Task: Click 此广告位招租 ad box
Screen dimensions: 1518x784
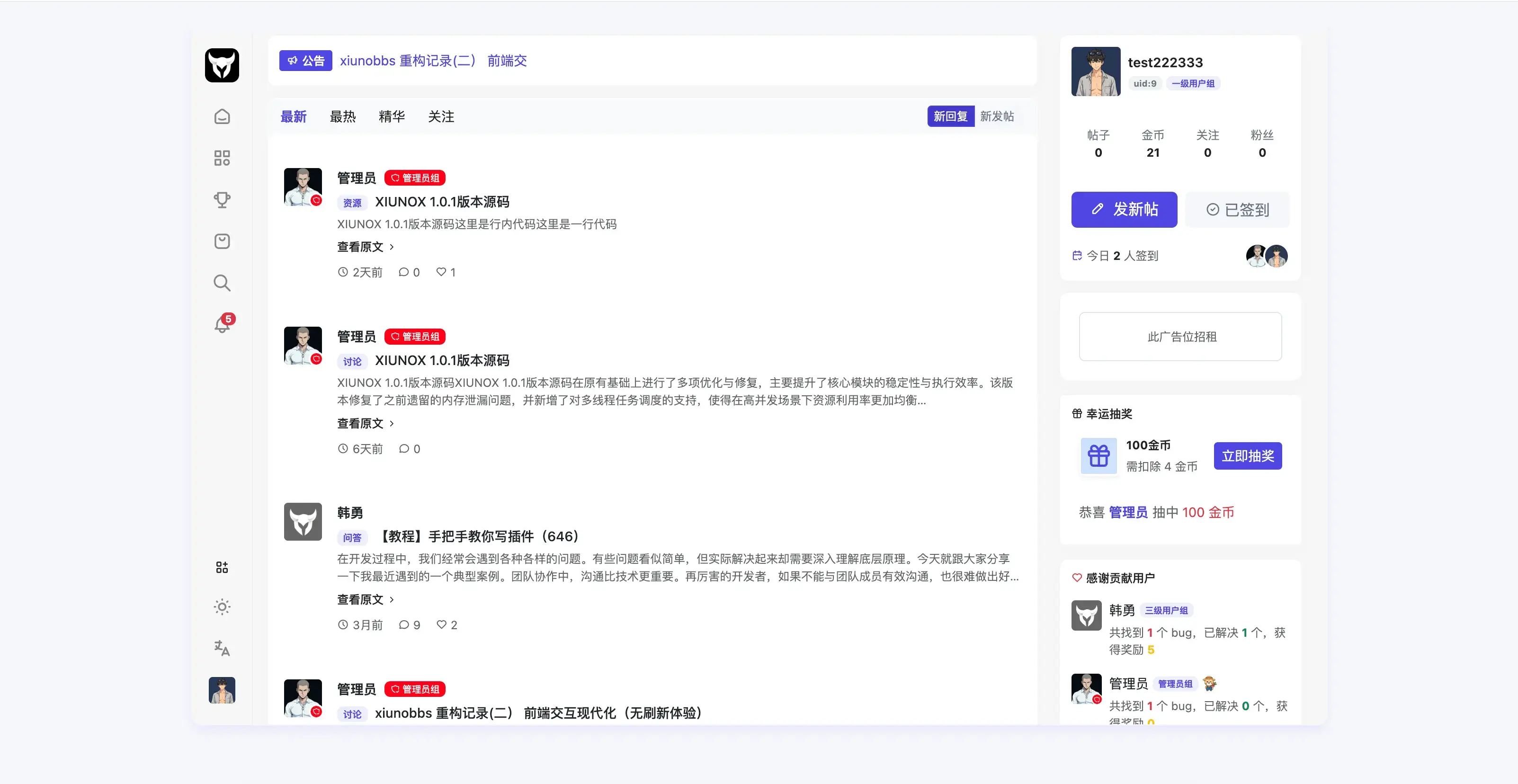Action: coord(1180,336)
